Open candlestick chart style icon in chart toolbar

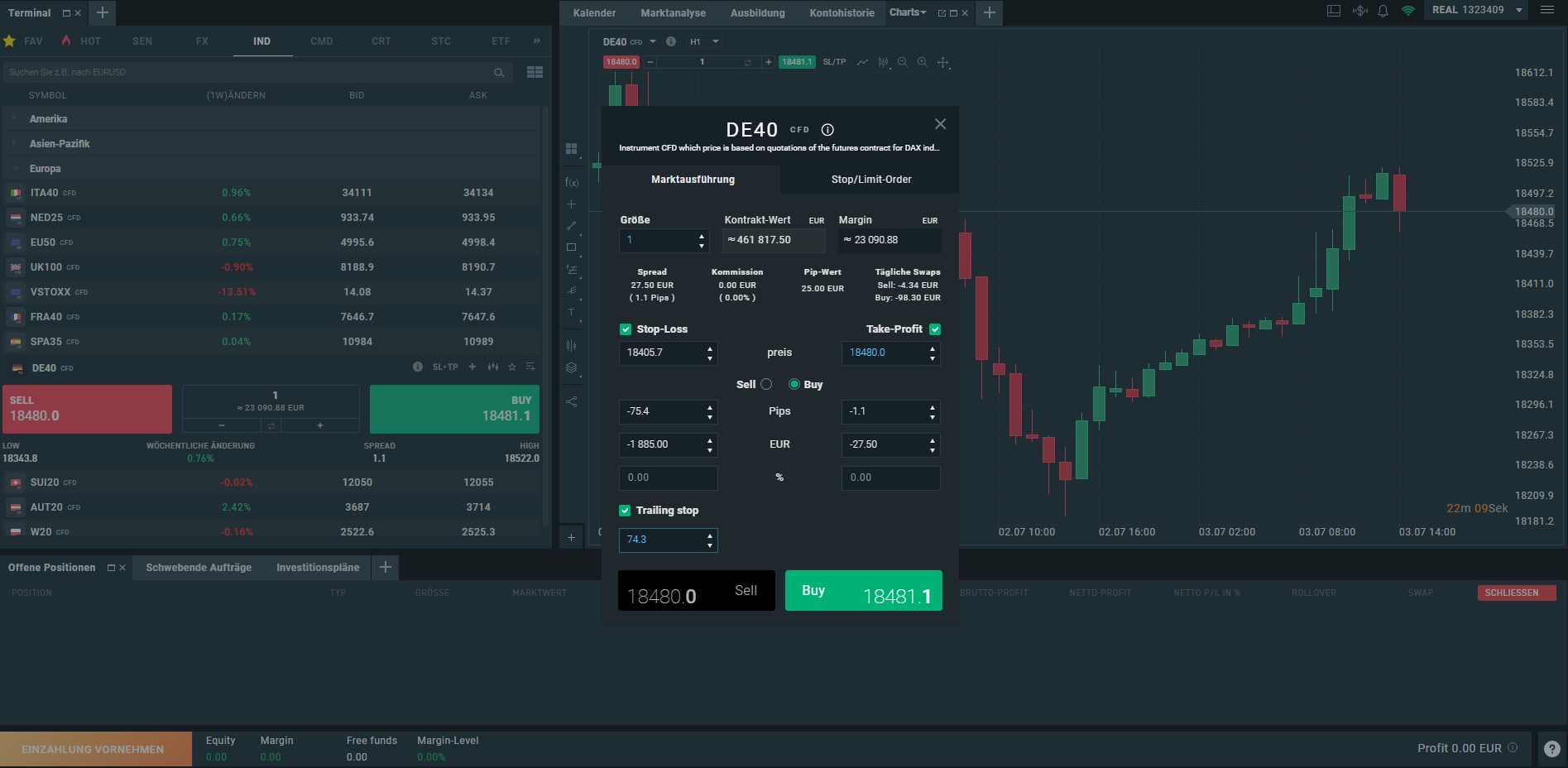point(883,62)
